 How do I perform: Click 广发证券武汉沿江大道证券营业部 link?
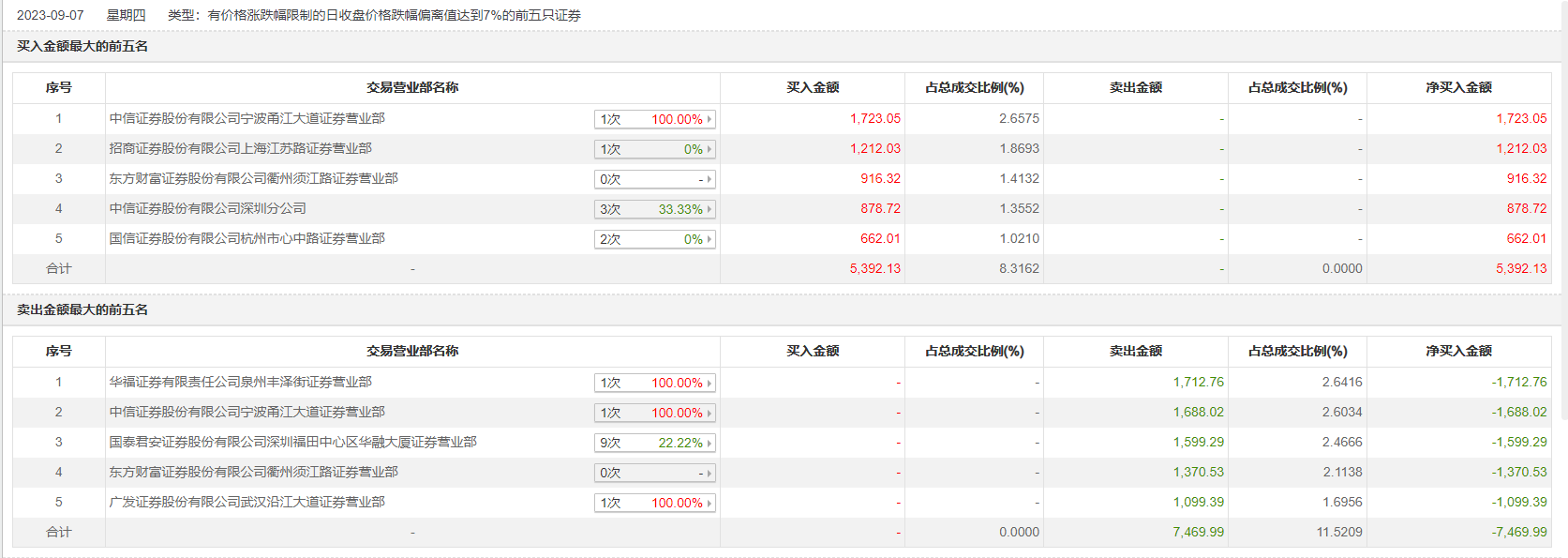pos(246,502)
